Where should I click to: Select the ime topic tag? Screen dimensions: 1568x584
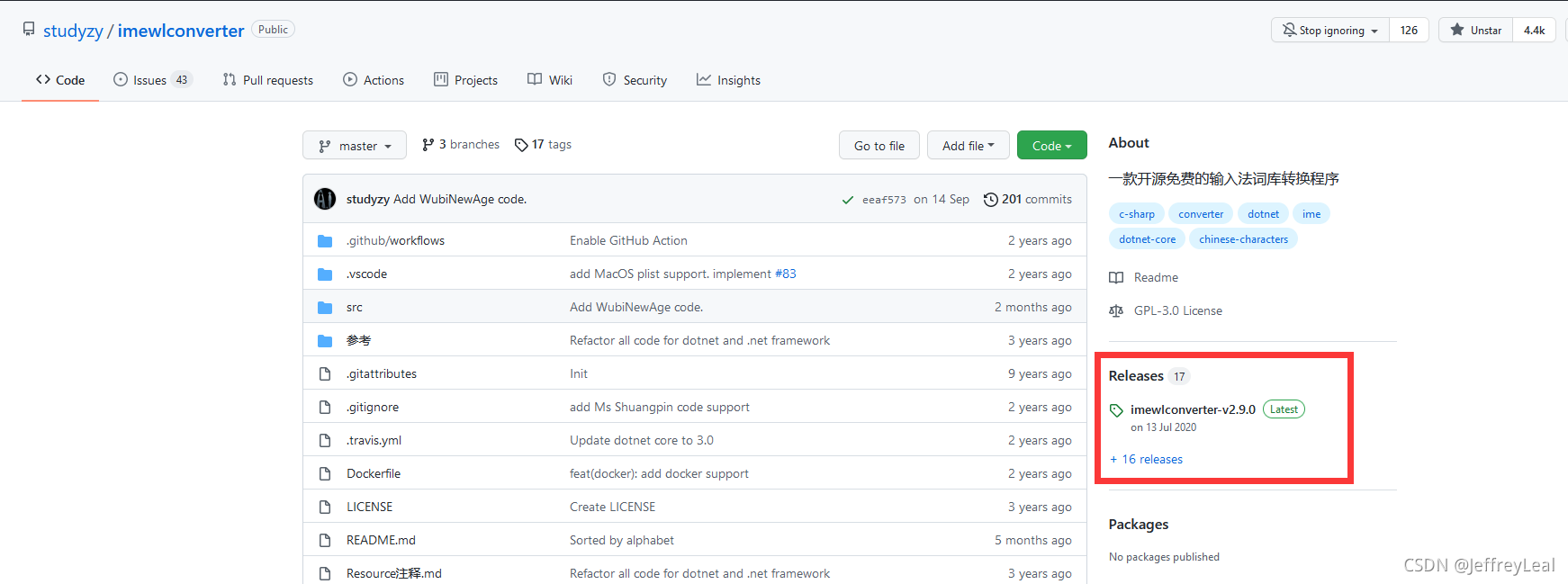(x=1311, y=214)
